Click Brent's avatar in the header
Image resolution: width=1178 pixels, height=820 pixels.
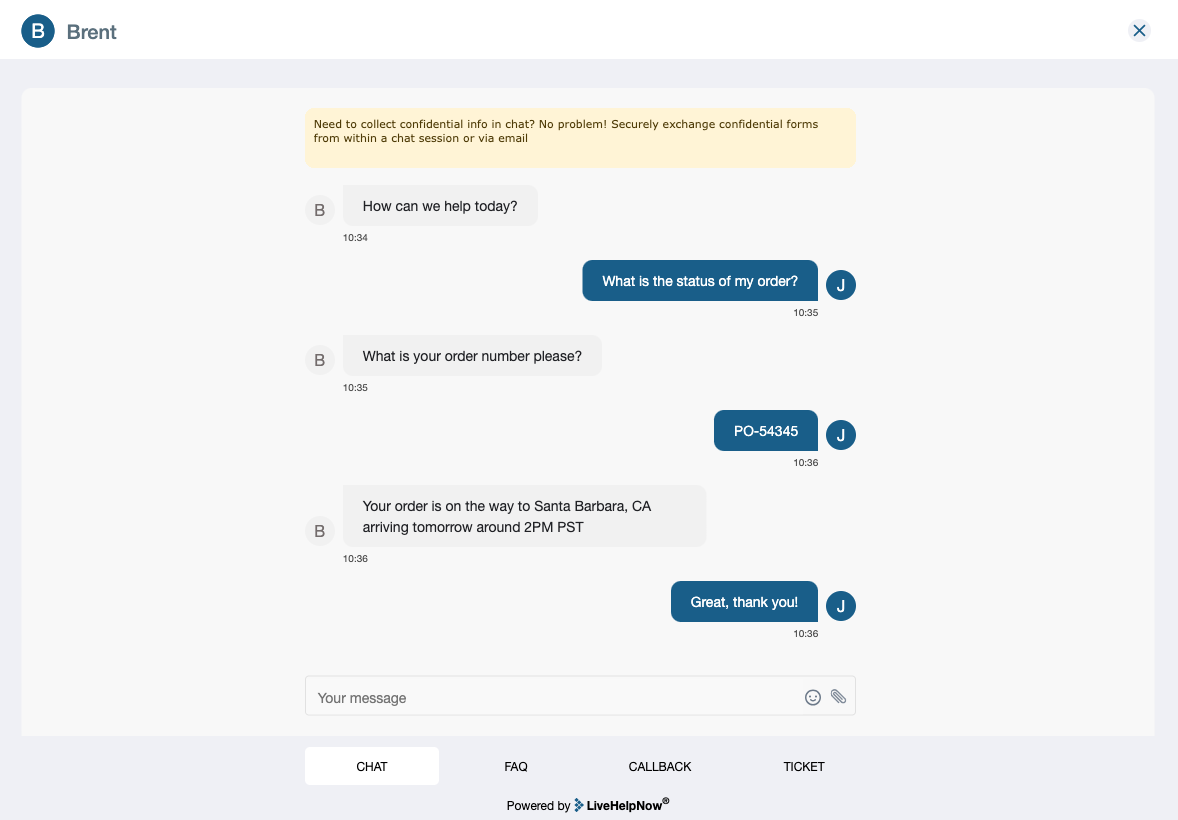click(38, 31)
